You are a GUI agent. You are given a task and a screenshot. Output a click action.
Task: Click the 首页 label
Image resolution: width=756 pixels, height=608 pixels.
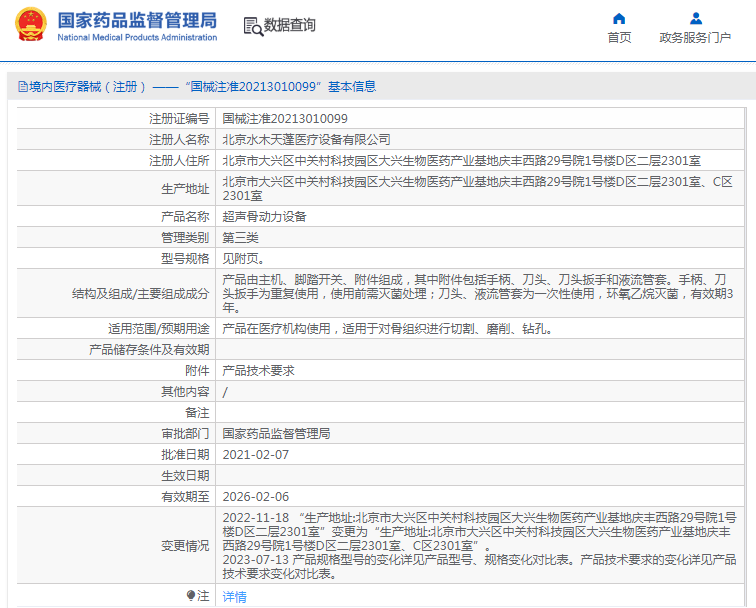[x=619, y=38]
